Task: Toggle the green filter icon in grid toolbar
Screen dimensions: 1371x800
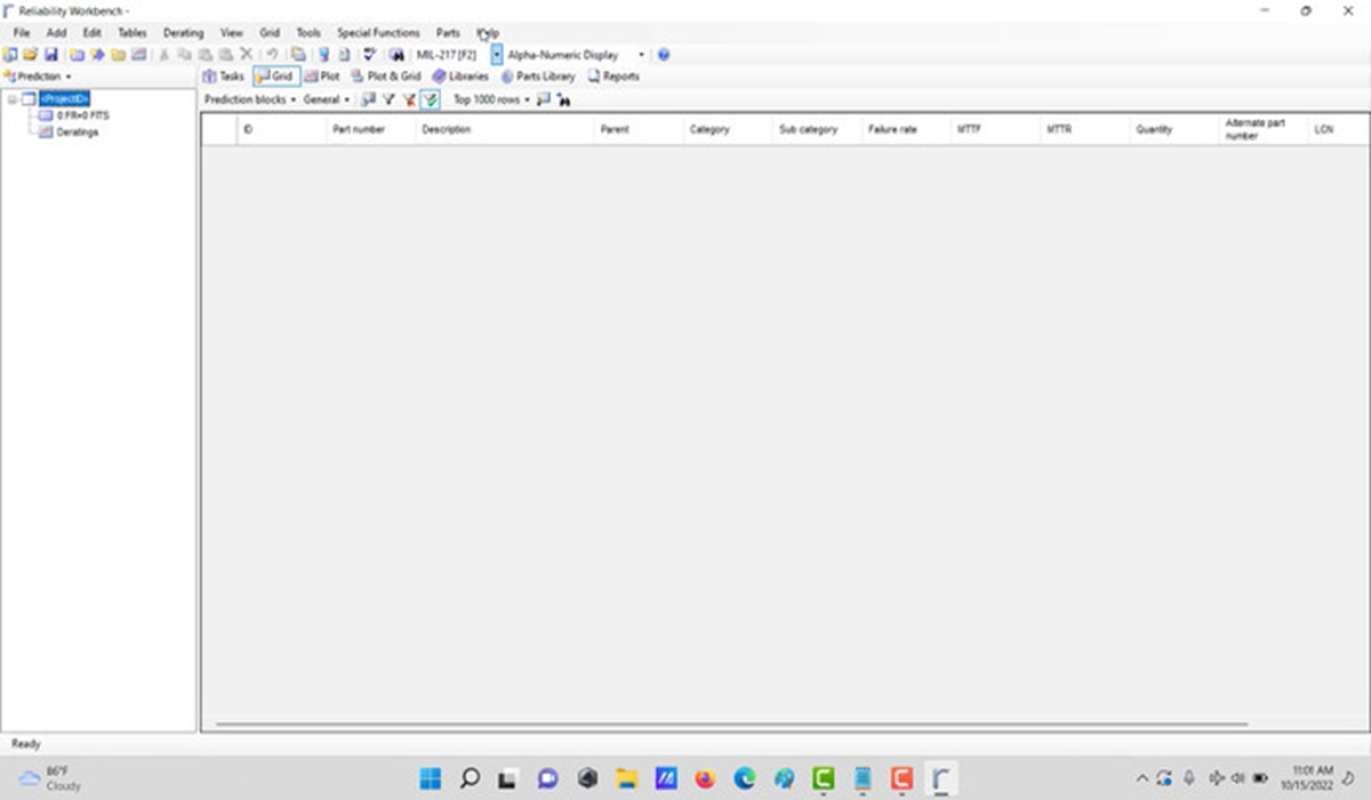Action: [x=429, y=100]
